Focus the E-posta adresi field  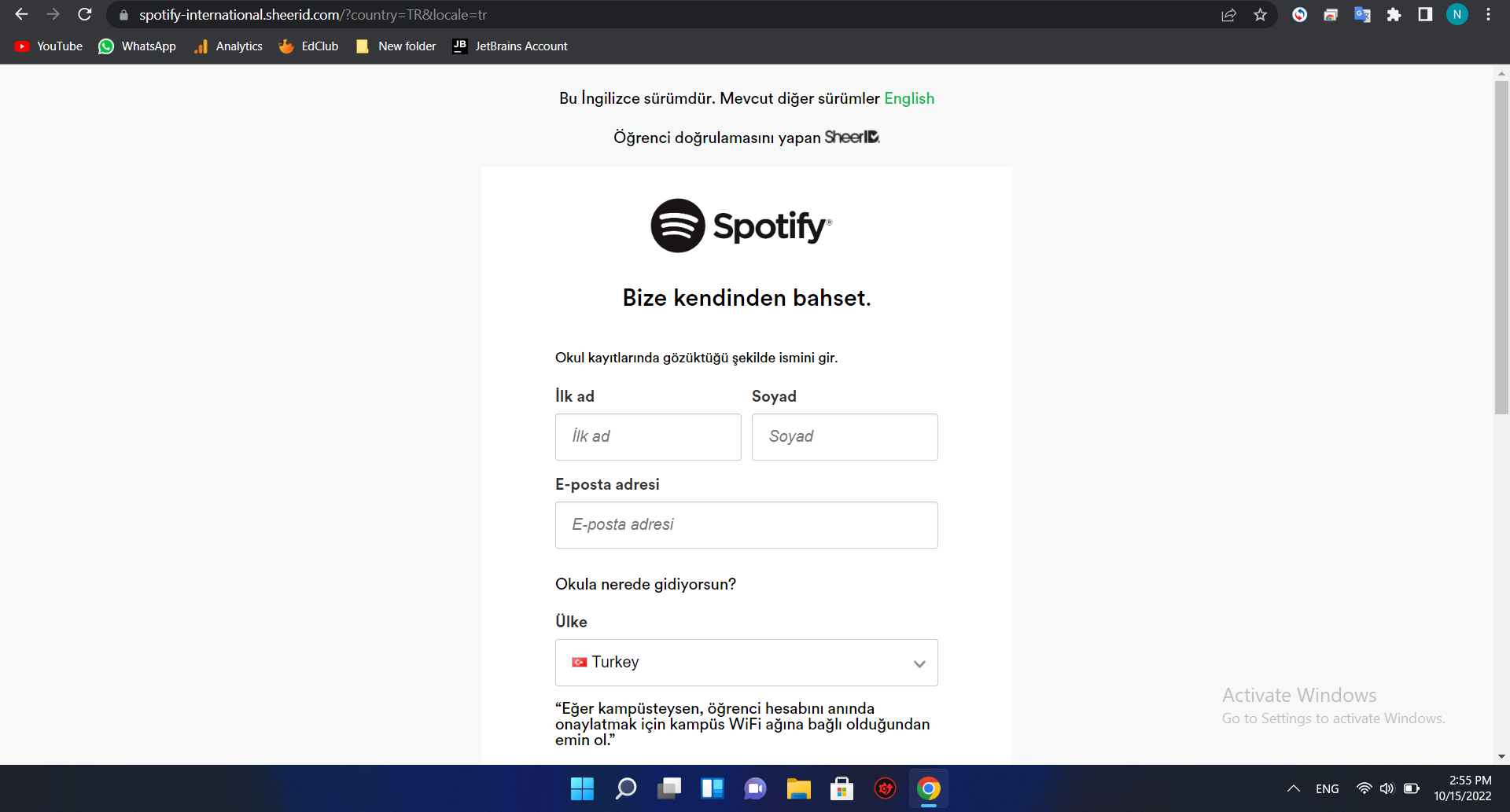(746, 525)
